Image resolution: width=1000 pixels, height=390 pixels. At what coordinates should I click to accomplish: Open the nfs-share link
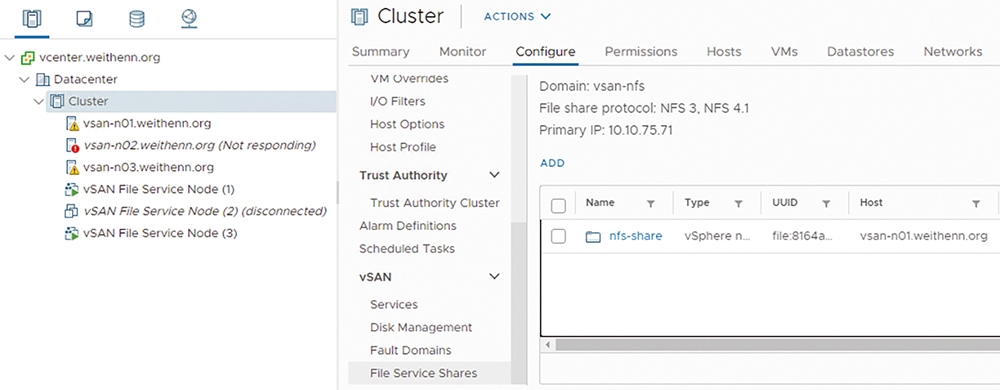(x=635, y=236)
